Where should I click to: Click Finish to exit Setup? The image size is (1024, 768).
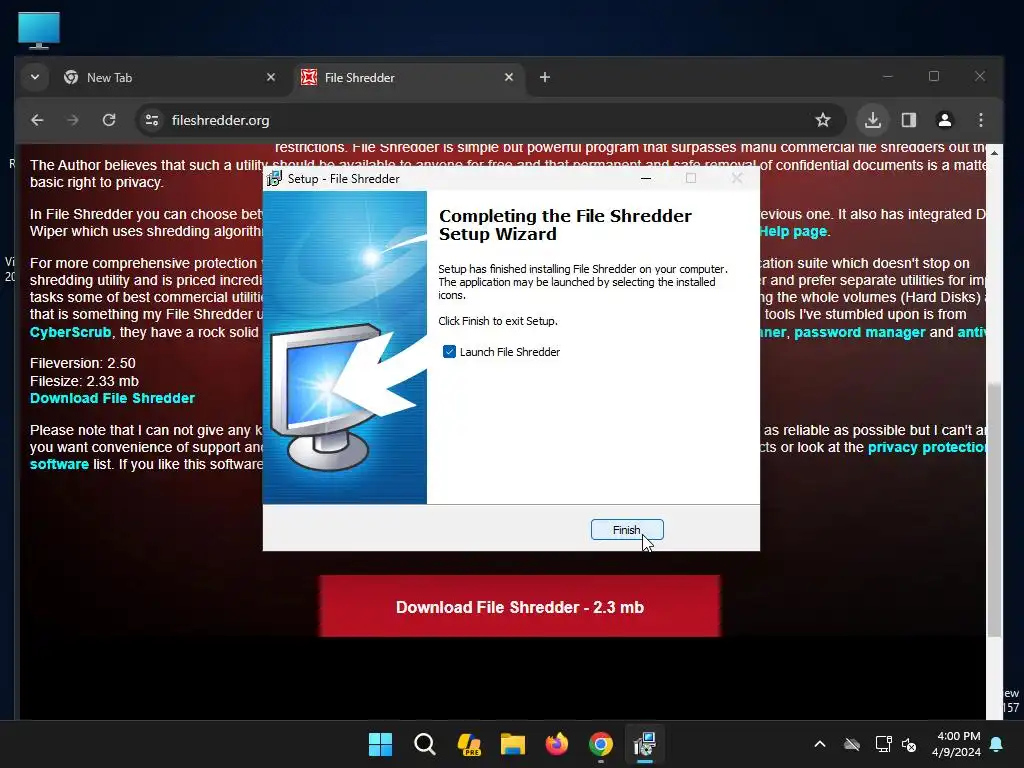[627, 530]
